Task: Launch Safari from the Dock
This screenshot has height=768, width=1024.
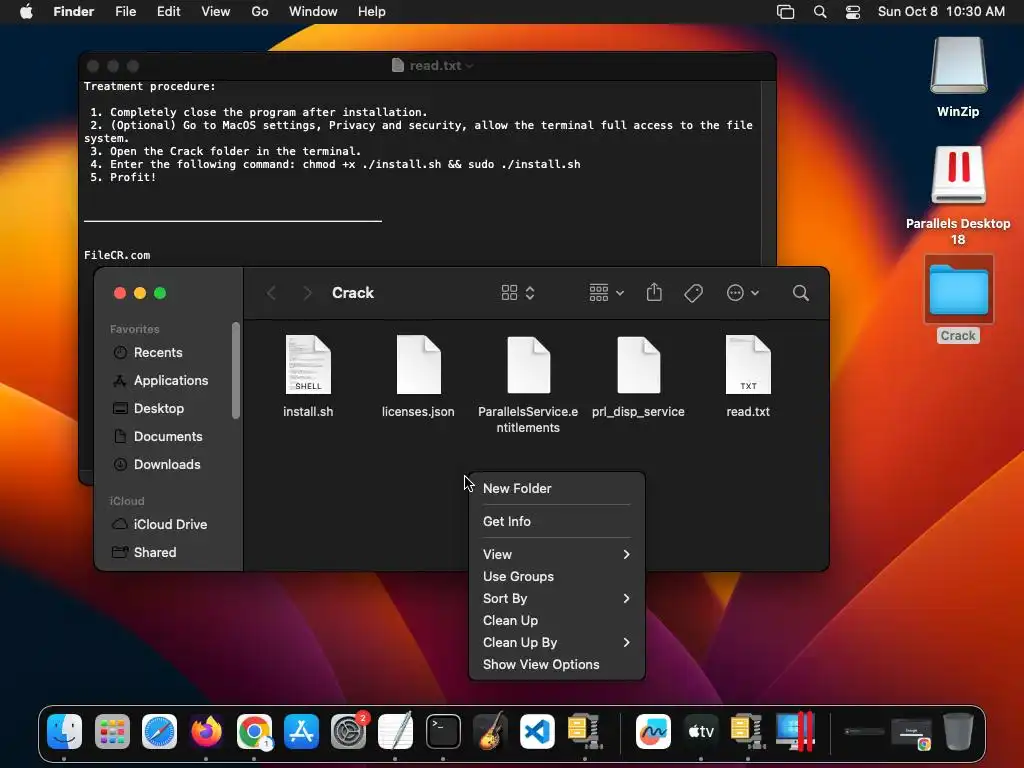Action: click(159, 731)
